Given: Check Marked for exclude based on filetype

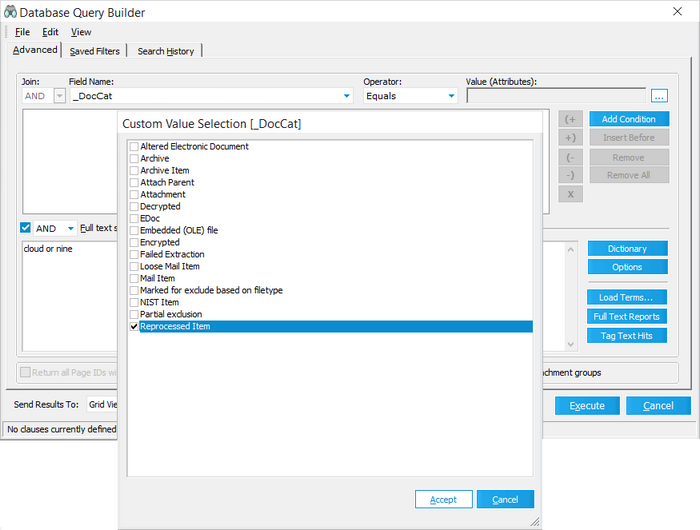Looking at the screenshot, I should (134, 291).
